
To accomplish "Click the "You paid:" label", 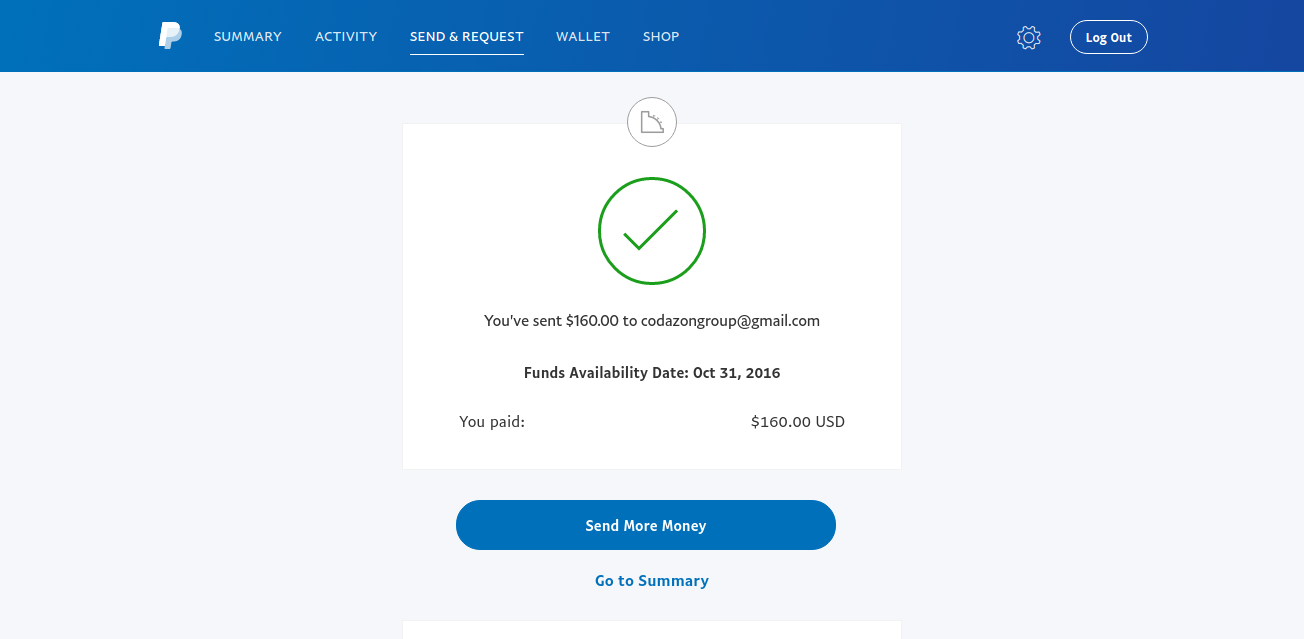I will point(492,422).
